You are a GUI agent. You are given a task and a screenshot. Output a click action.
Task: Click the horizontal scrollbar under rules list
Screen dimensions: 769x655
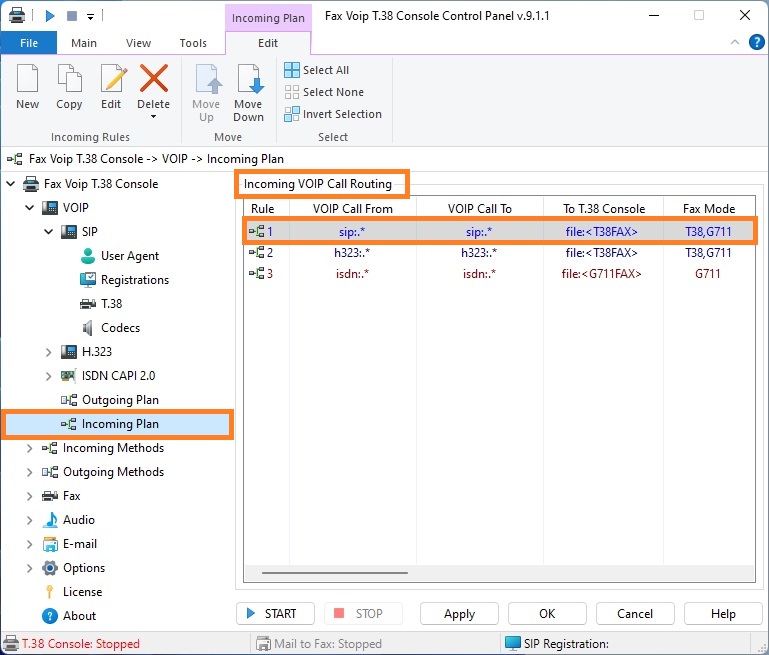click(x=335, y=572)
